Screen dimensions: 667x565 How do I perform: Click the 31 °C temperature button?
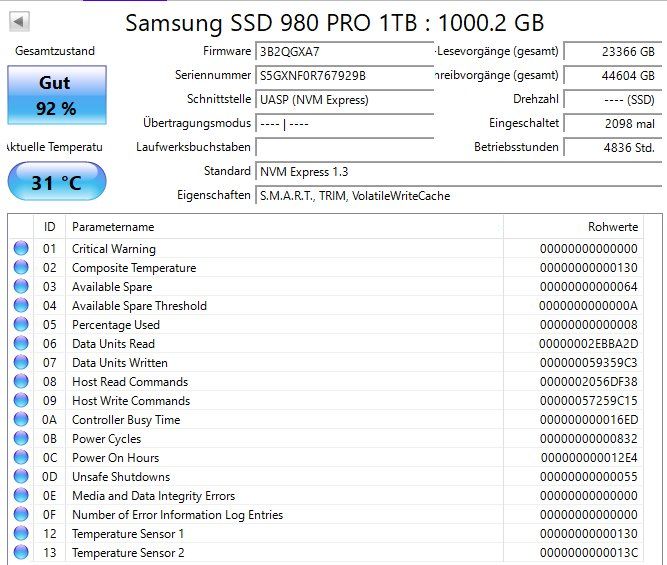click(x=57, y=181)
